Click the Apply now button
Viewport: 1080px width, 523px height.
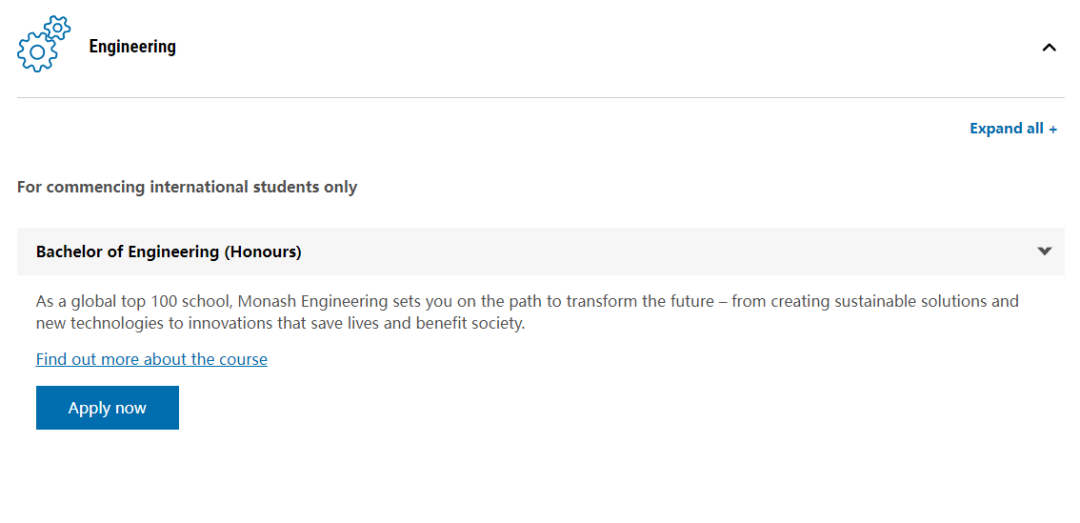point(107,408)
